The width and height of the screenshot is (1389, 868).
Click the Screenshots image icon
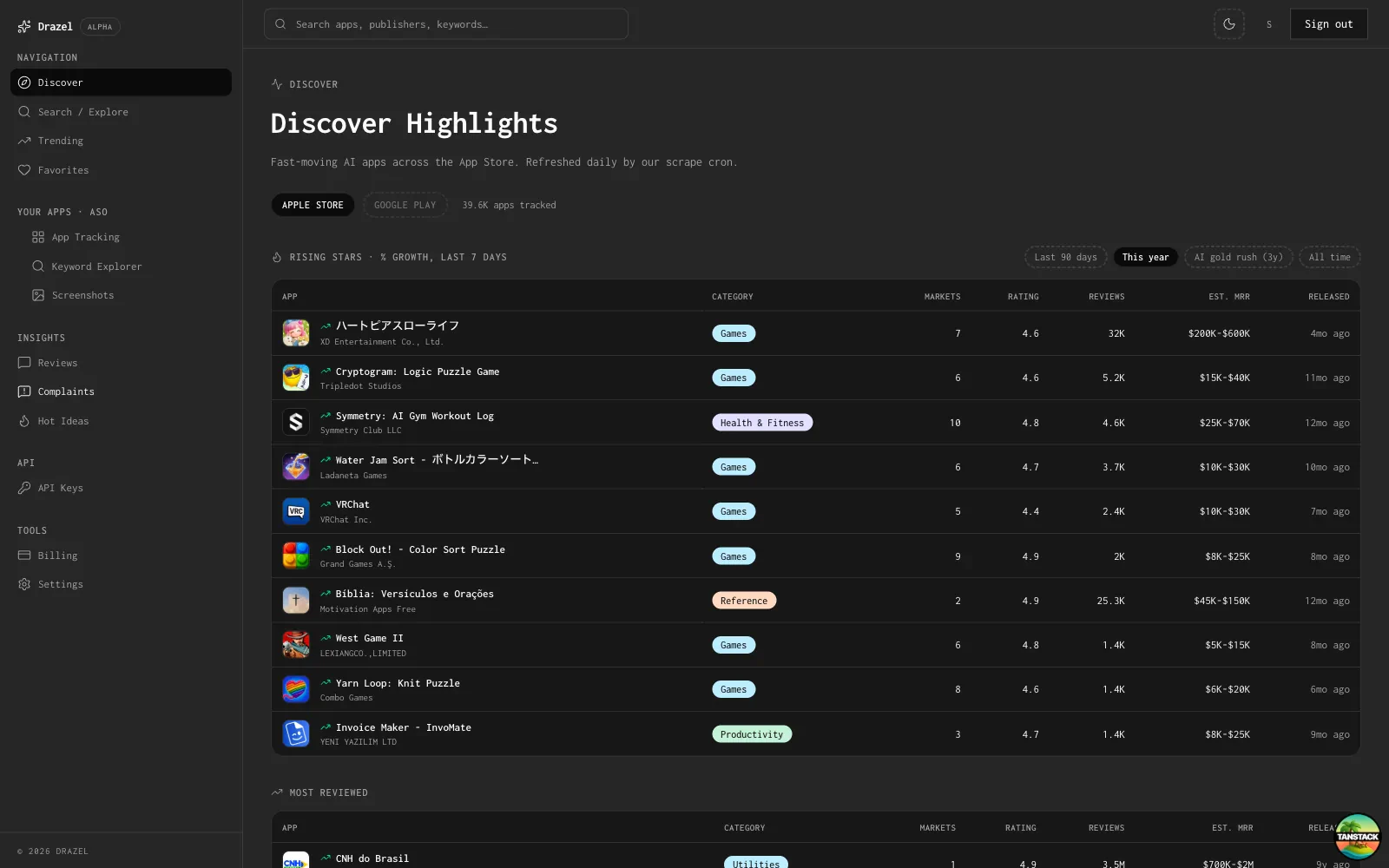pyautogui.click(x=38, y=295)
